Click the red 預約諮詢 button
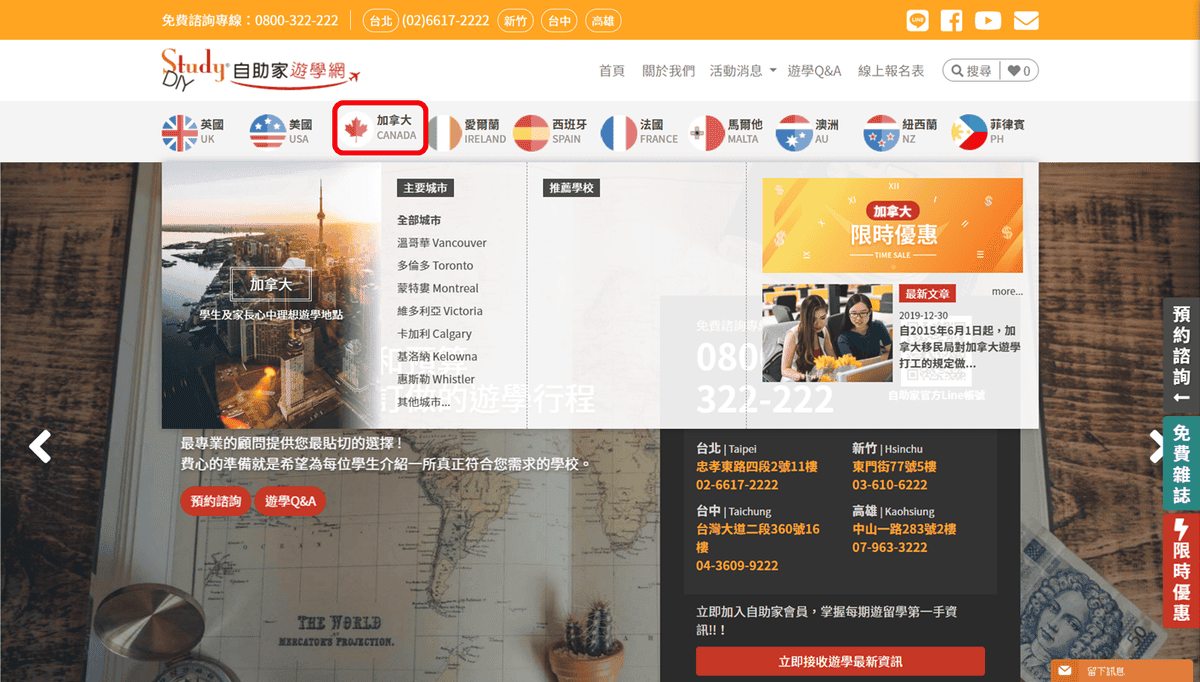This screenshot has height=682, width=1200. 216,502
